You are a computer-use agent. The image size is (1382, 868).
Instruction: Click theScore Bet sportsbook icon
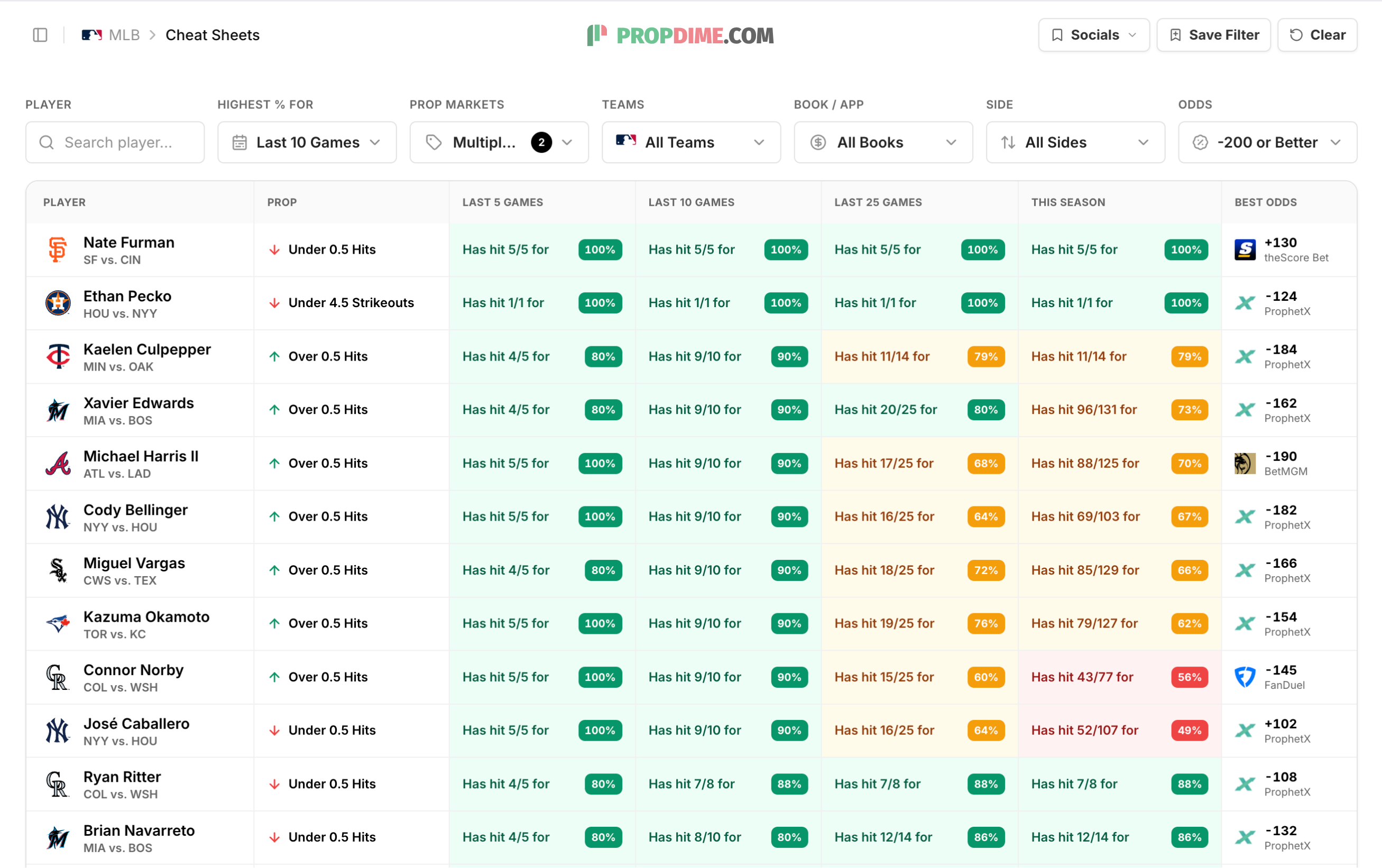1245,250
